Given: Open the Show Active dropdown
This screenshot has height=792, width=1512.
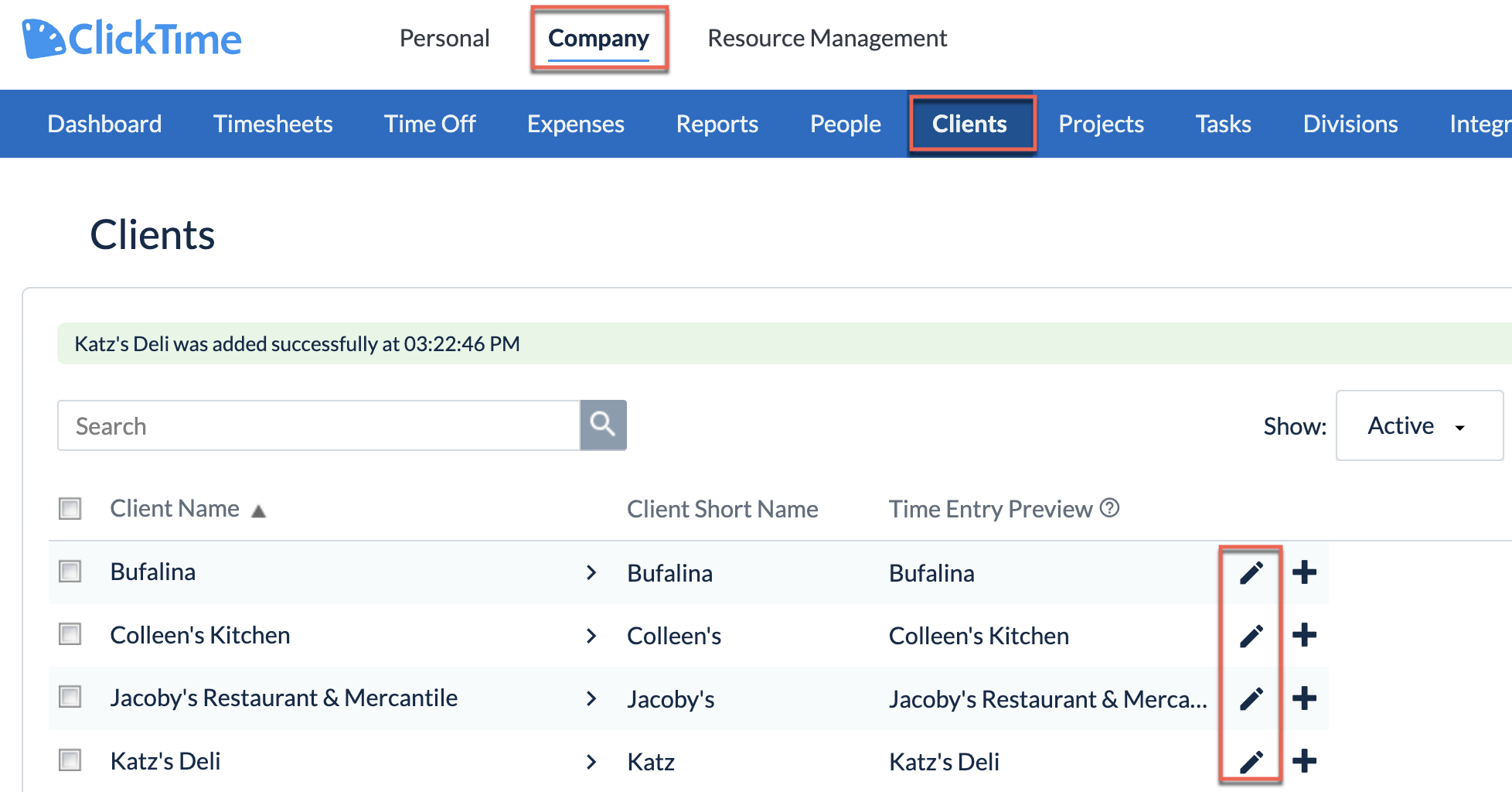Looking at the screenshot, I should click(x=1419, y=425).
